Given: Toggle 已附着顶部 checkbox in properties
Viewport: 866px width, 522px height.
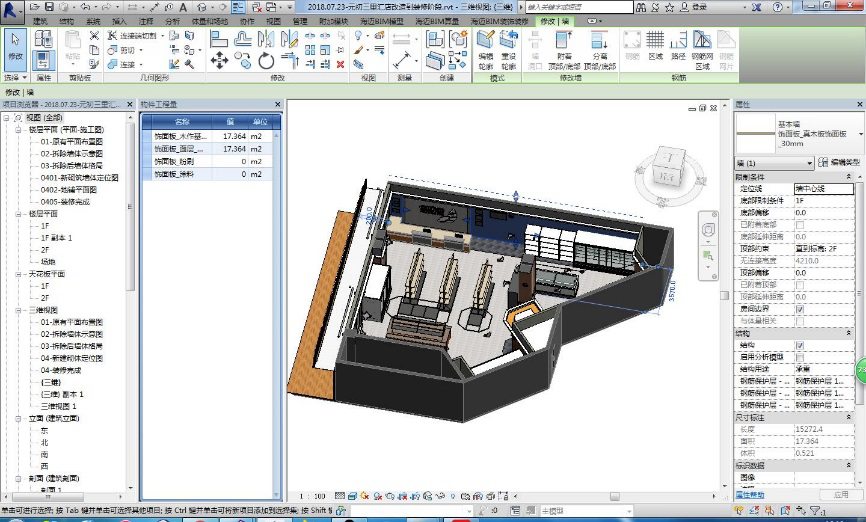Looking at the screenshot, I should [x=800, y=284].
